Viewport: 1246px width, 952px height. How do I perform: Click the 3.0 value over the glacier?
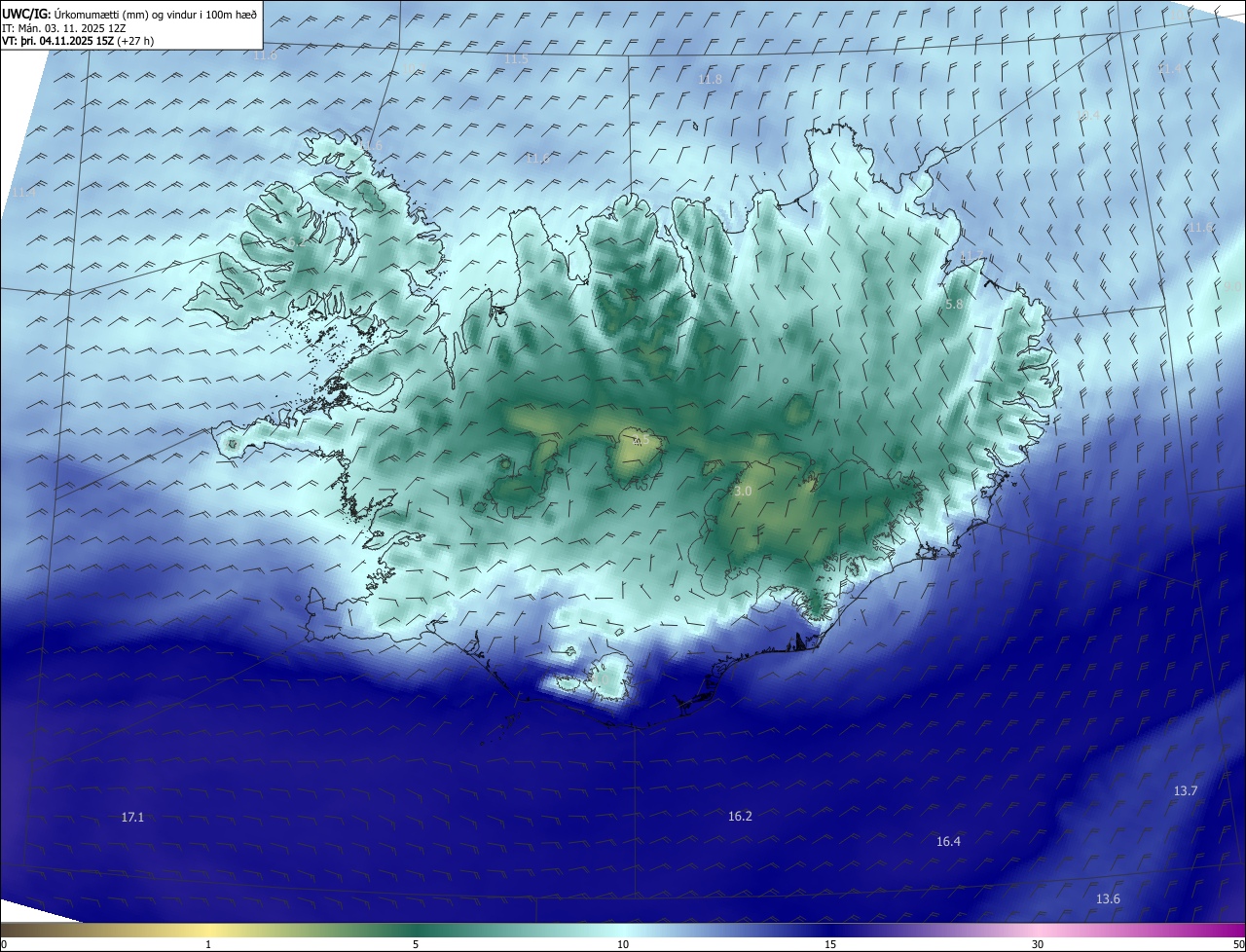pyautogui.click(x=743, y=492)
